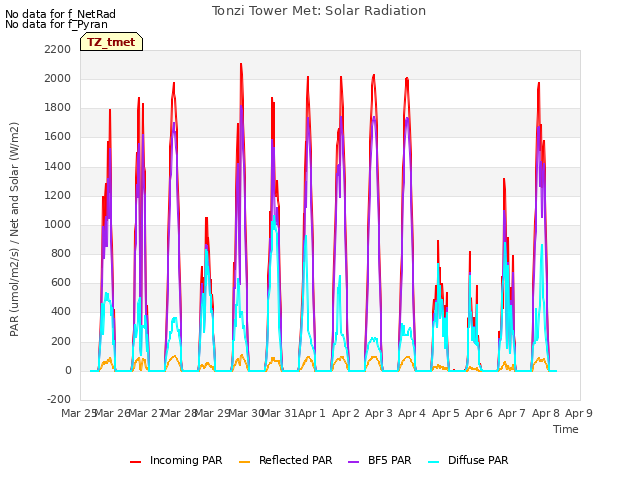
Task: Click the x-axis date label Apr 9
Action: coord(579,413)
